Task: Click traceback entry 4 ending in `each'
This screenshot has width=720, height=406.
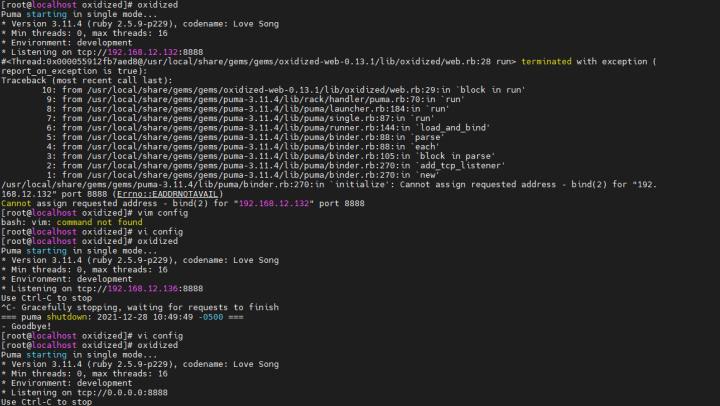Action: [x=243, y=147]
